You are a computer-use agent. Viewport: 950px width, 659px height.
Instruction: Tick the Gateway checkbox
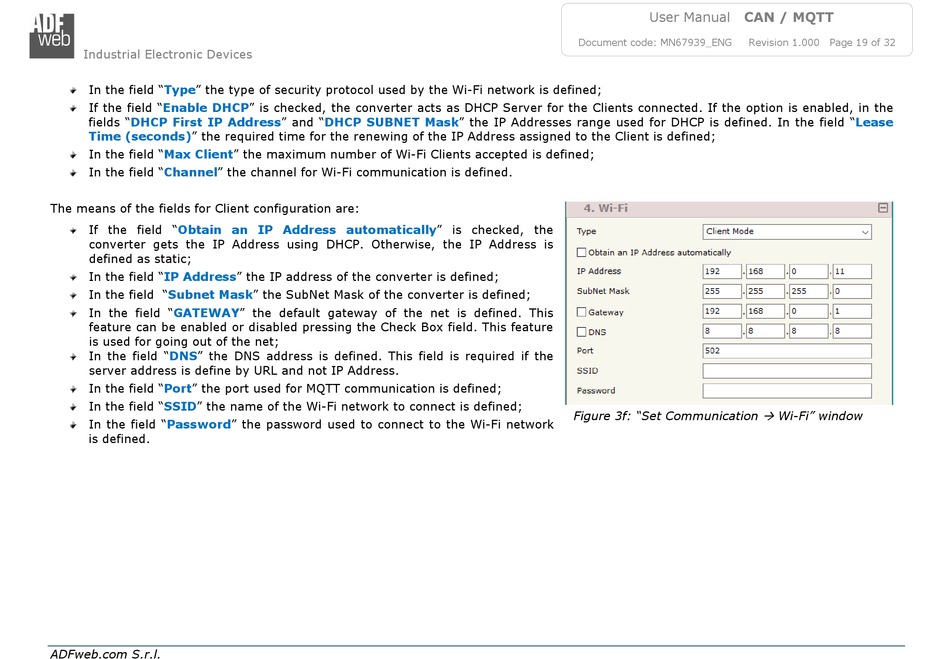(582, 312)
